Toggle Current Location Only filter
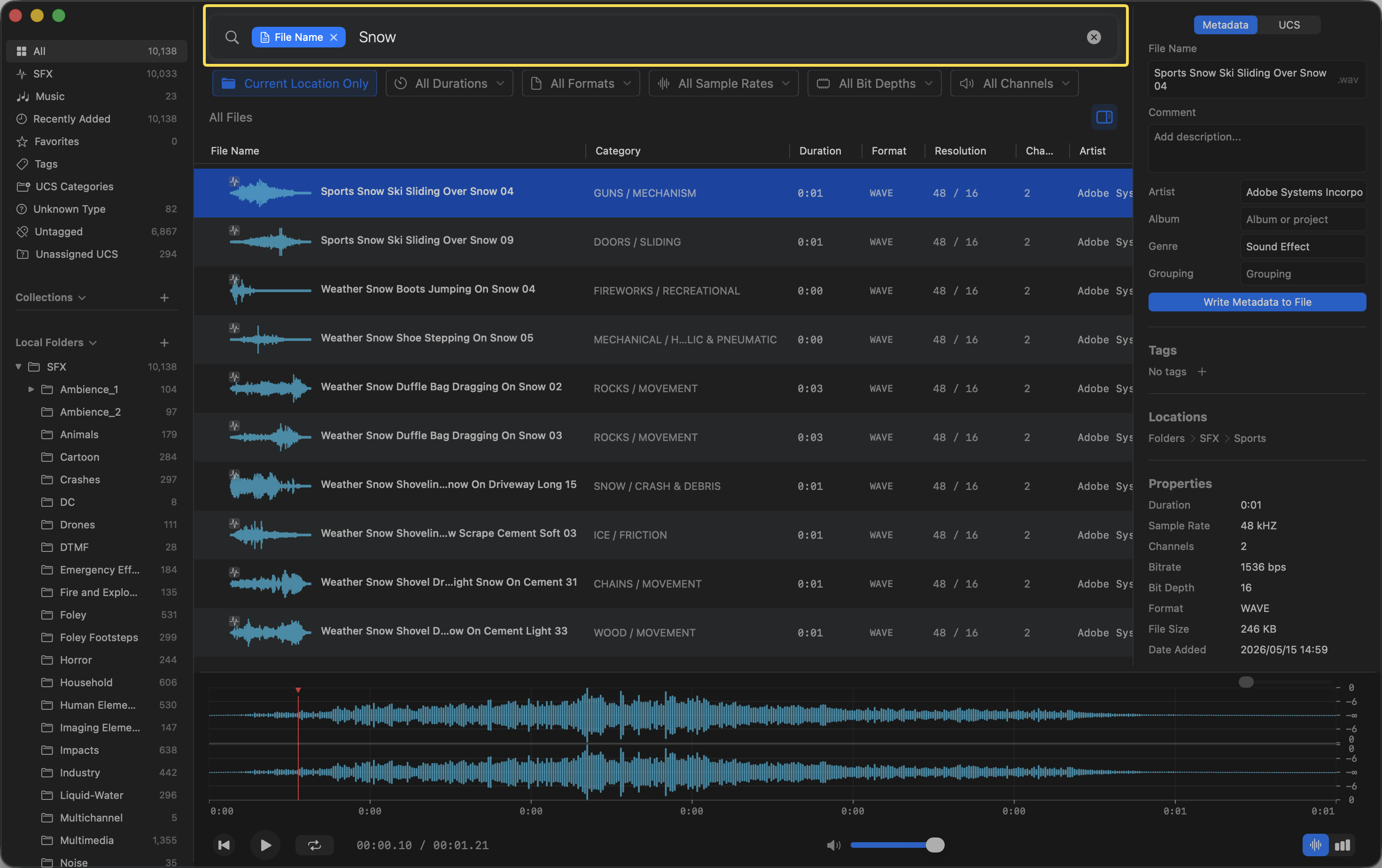Screen dimensions: 1382x868 point(295,84)
